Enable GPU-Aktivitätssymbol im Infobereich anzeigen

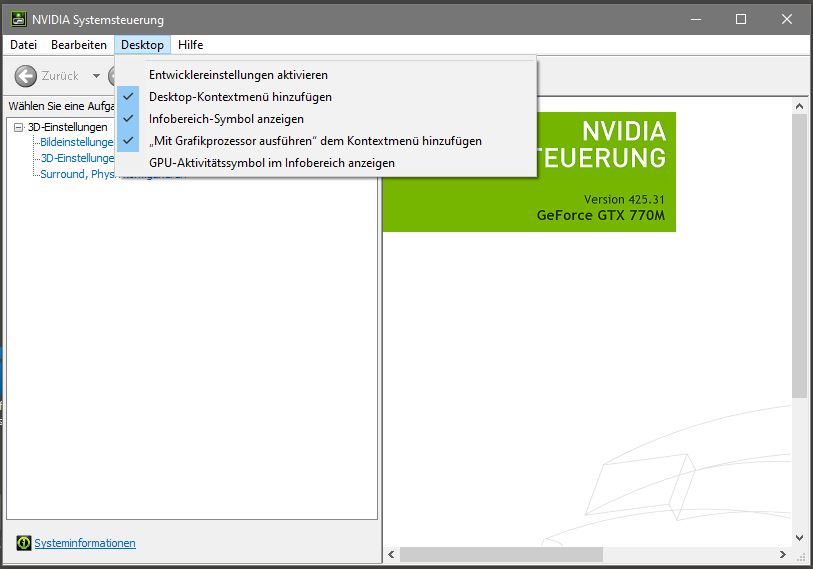tap(326, 163)
